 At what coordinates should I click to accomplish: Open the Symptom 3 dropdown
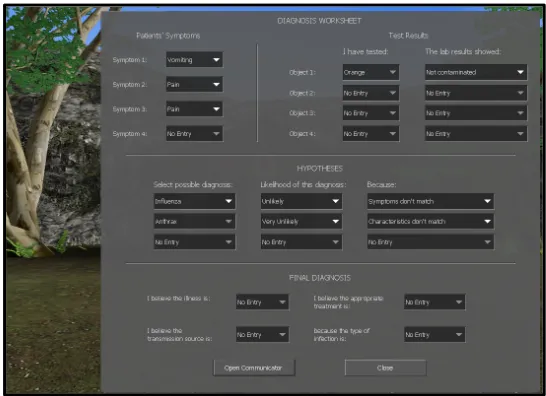[x=194, y=109]
